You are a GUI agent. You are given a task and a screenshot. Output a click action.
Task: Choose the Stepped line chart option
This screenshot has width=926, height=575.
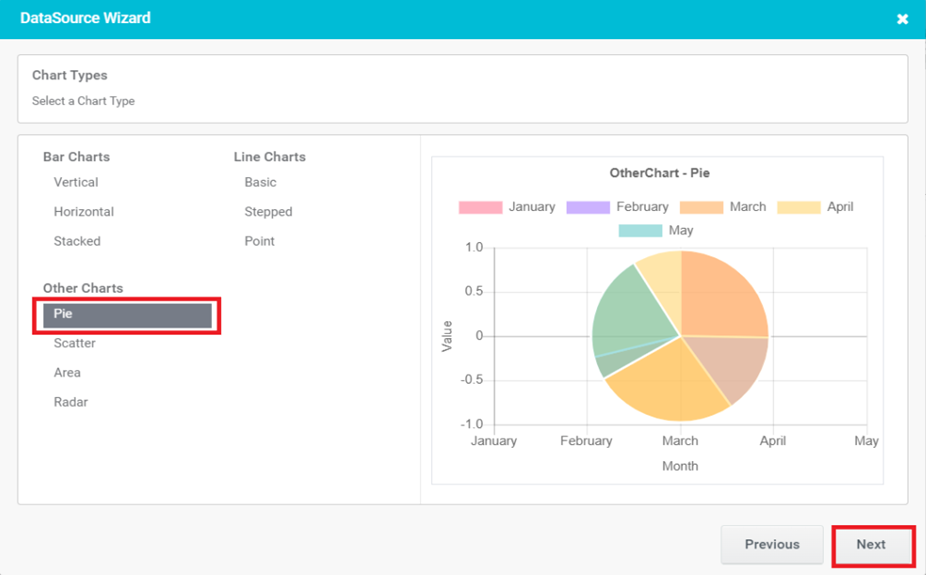tap(268, 212)
